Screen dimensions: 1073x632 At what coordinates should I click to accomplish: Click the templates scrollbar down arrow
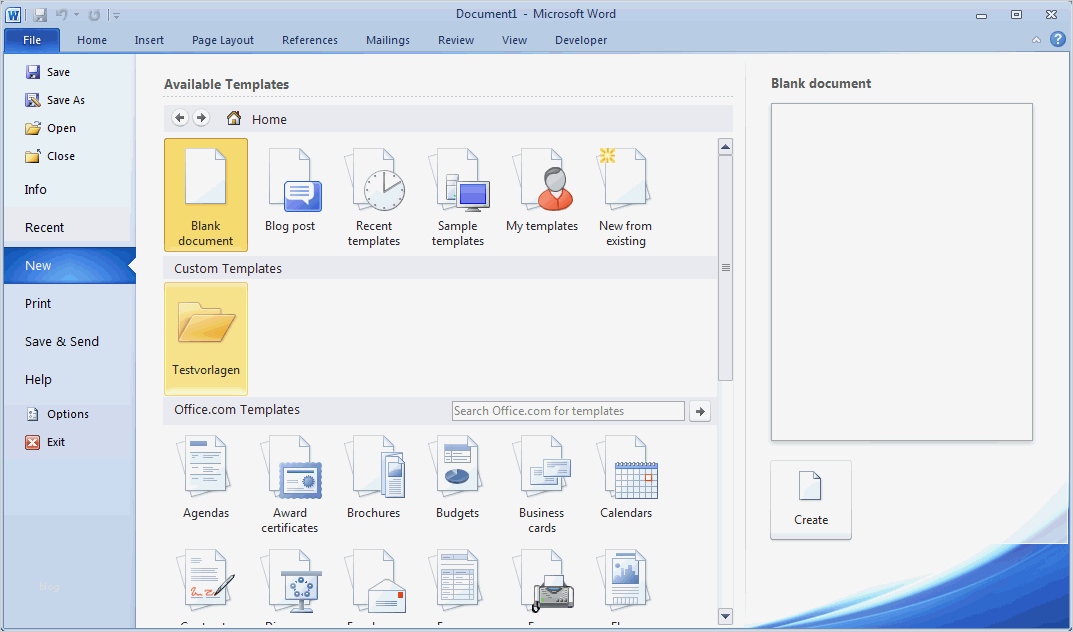725,616
